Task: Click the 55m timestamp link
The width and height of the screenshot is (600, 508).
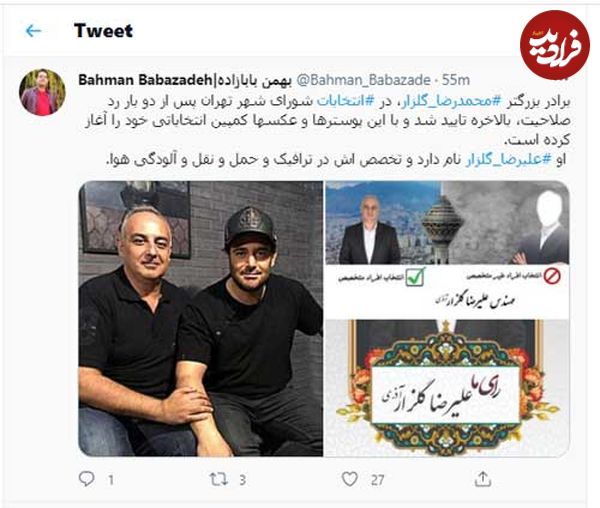Action: (455, 80)
